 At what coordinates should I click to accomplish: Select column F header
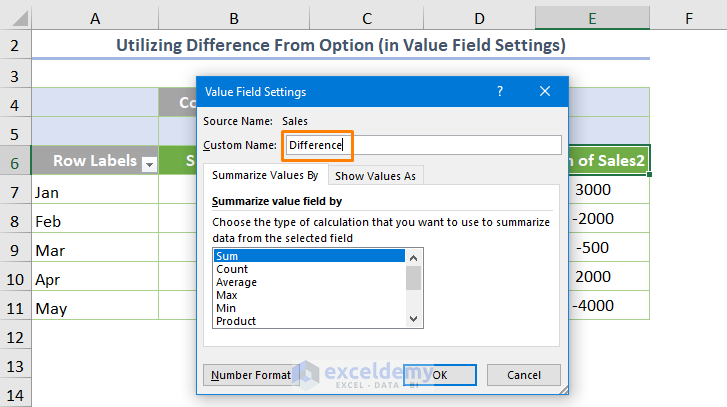click(690, 18)
